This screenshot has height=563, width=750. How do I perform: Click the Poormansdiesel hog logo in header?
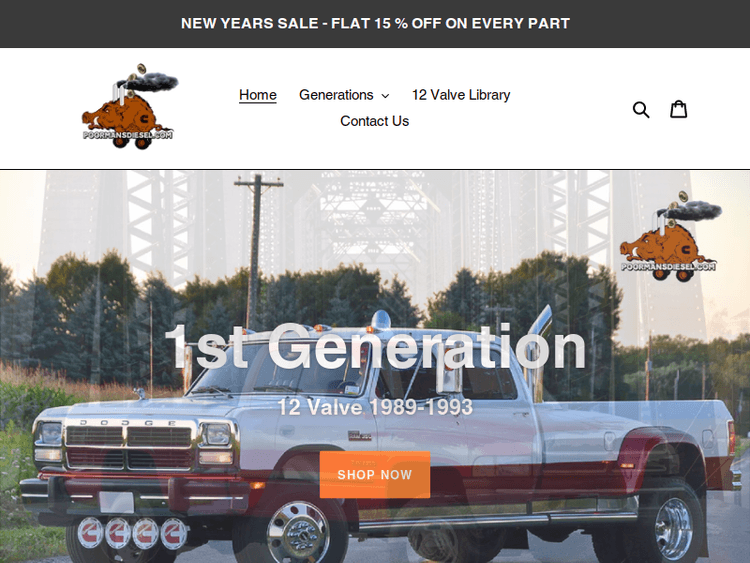[130, 107]
